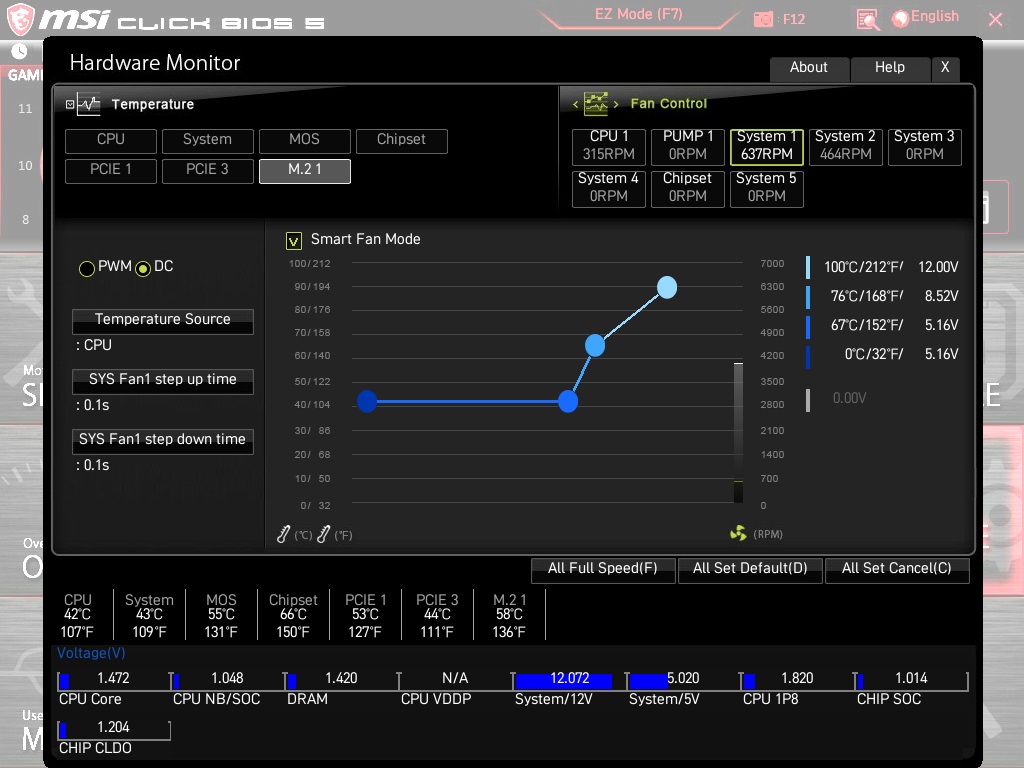Select the System temperature button

coord(208,140)
